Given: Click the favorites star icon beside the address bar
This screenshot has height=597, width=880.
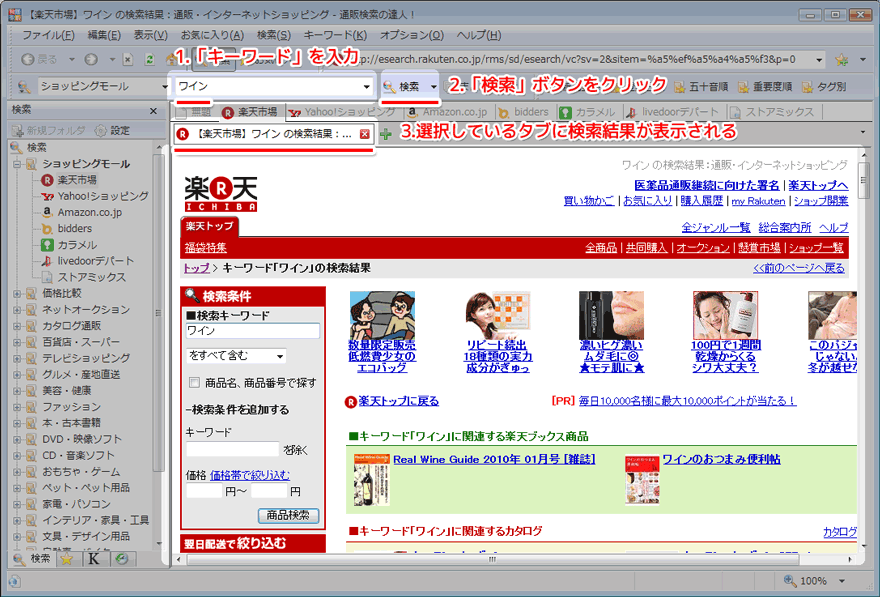Looking at the screenshot, I should coord(841,59).
